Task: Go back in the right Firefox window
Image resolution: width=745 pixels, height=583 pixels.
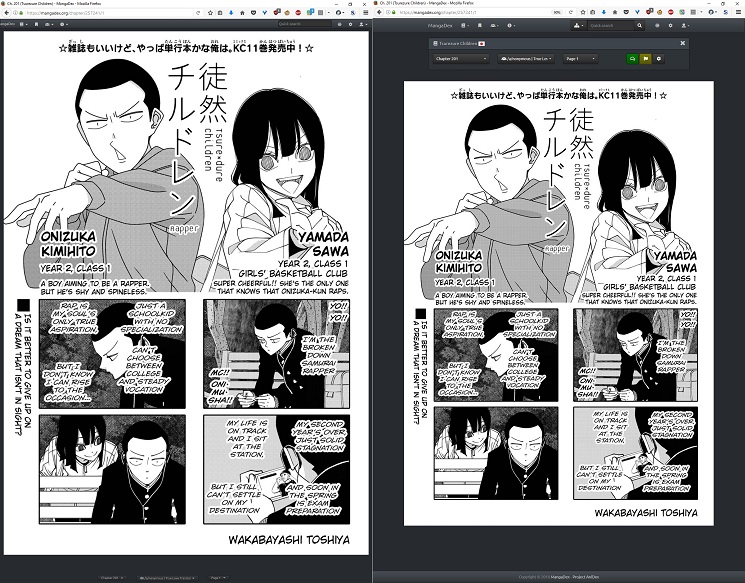Action: tap(379, 13)
